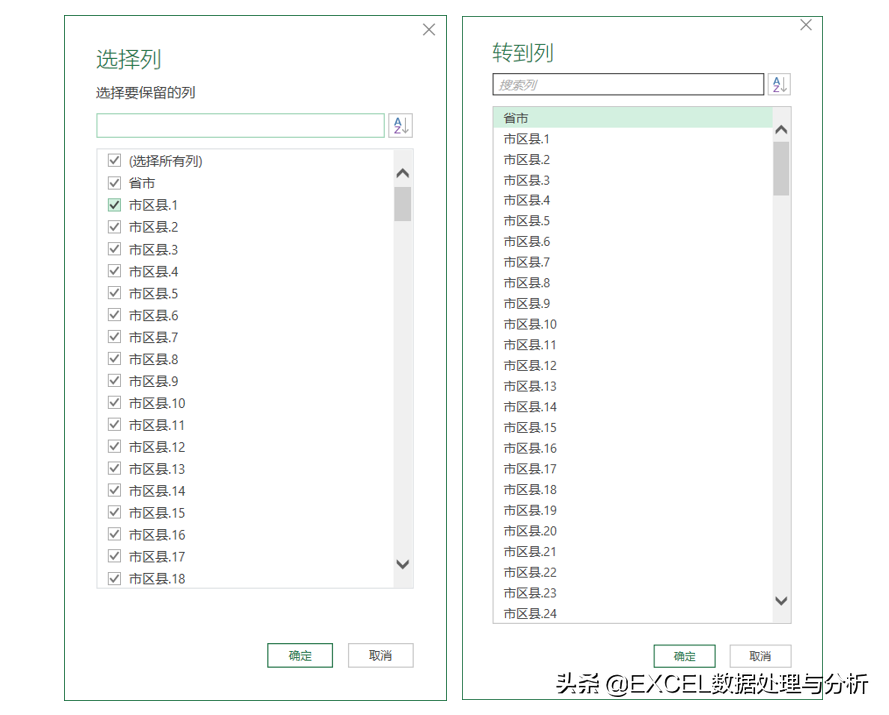The width and height of the screenshot is (889, 715).
Task: Select 市区县.17 in 转到列 list
Action: click(633, 469)
